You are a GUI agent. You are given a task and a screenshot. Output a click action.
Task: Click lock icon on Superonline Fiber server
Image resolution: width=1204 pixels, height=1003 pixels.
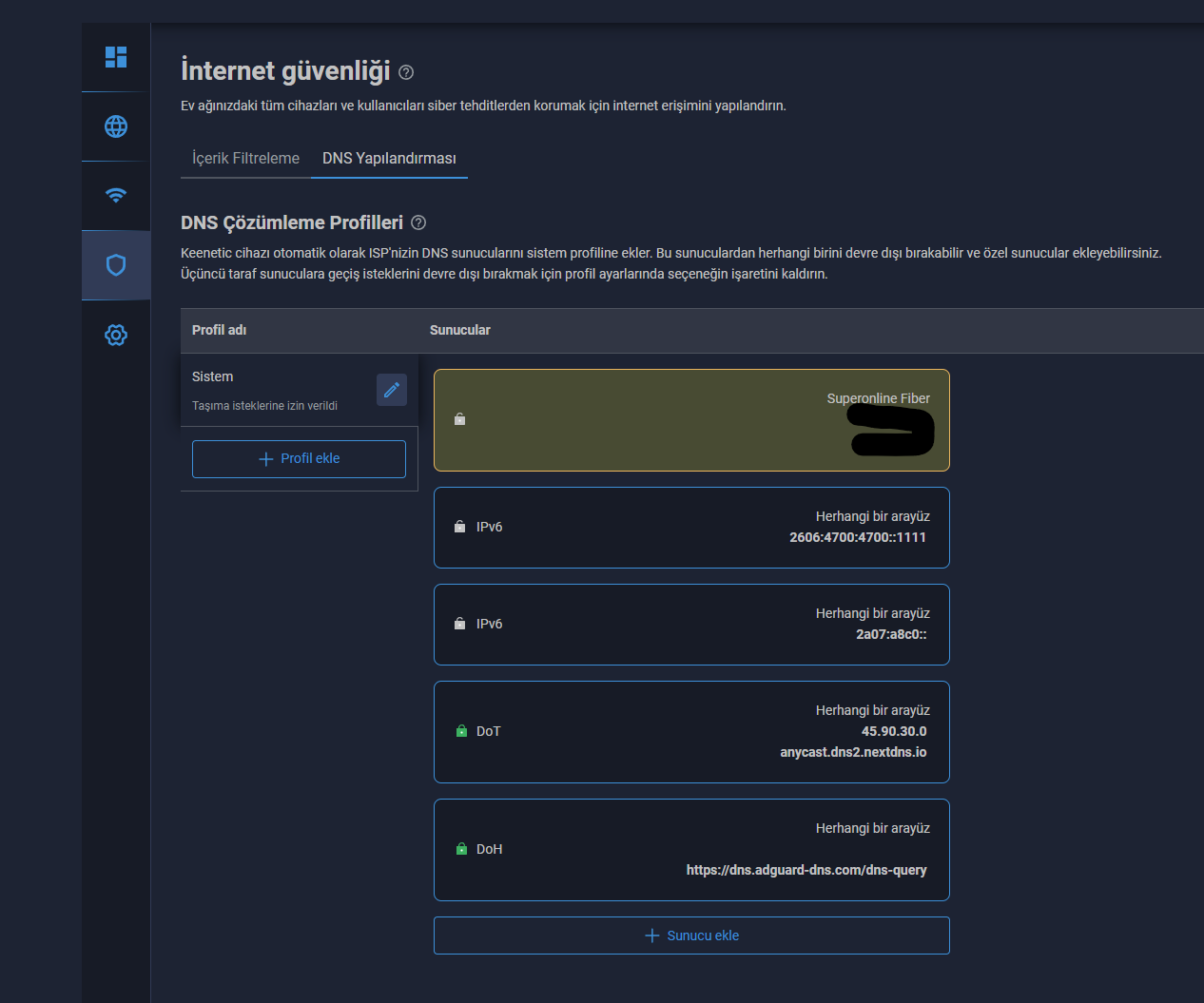pos(460,419)
